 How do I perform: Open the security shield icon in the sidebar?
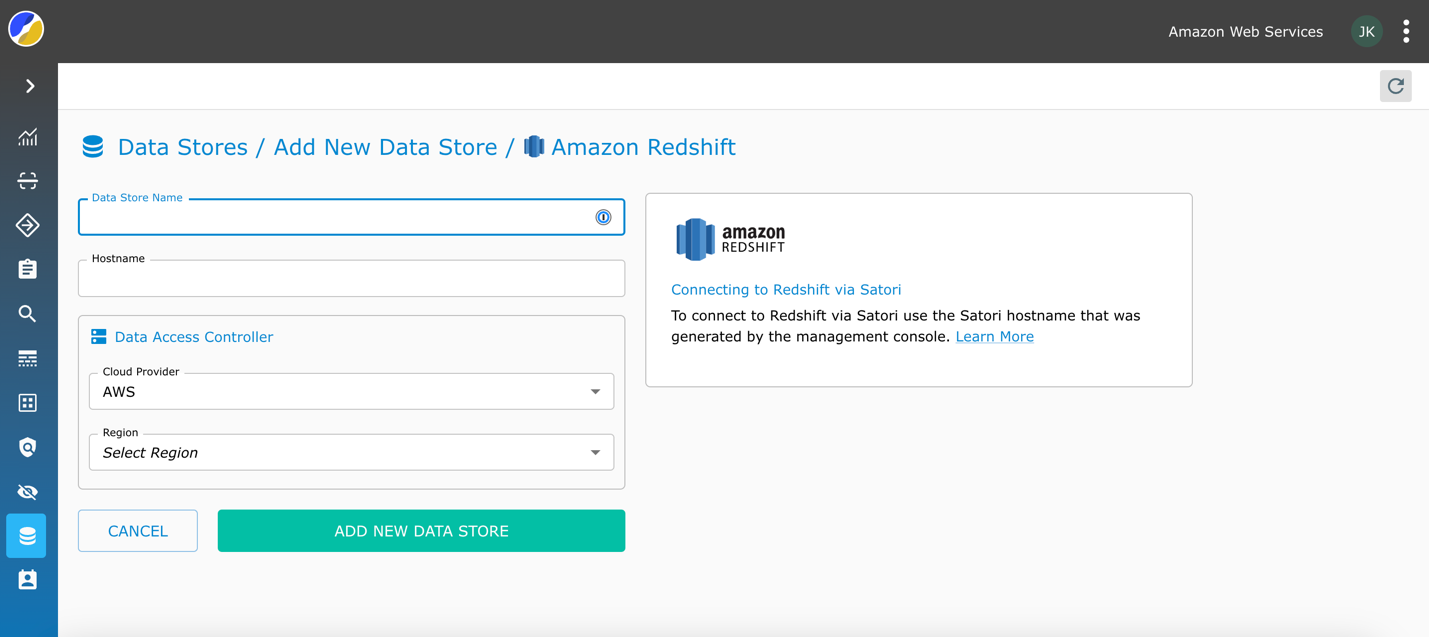pos(27,447)
